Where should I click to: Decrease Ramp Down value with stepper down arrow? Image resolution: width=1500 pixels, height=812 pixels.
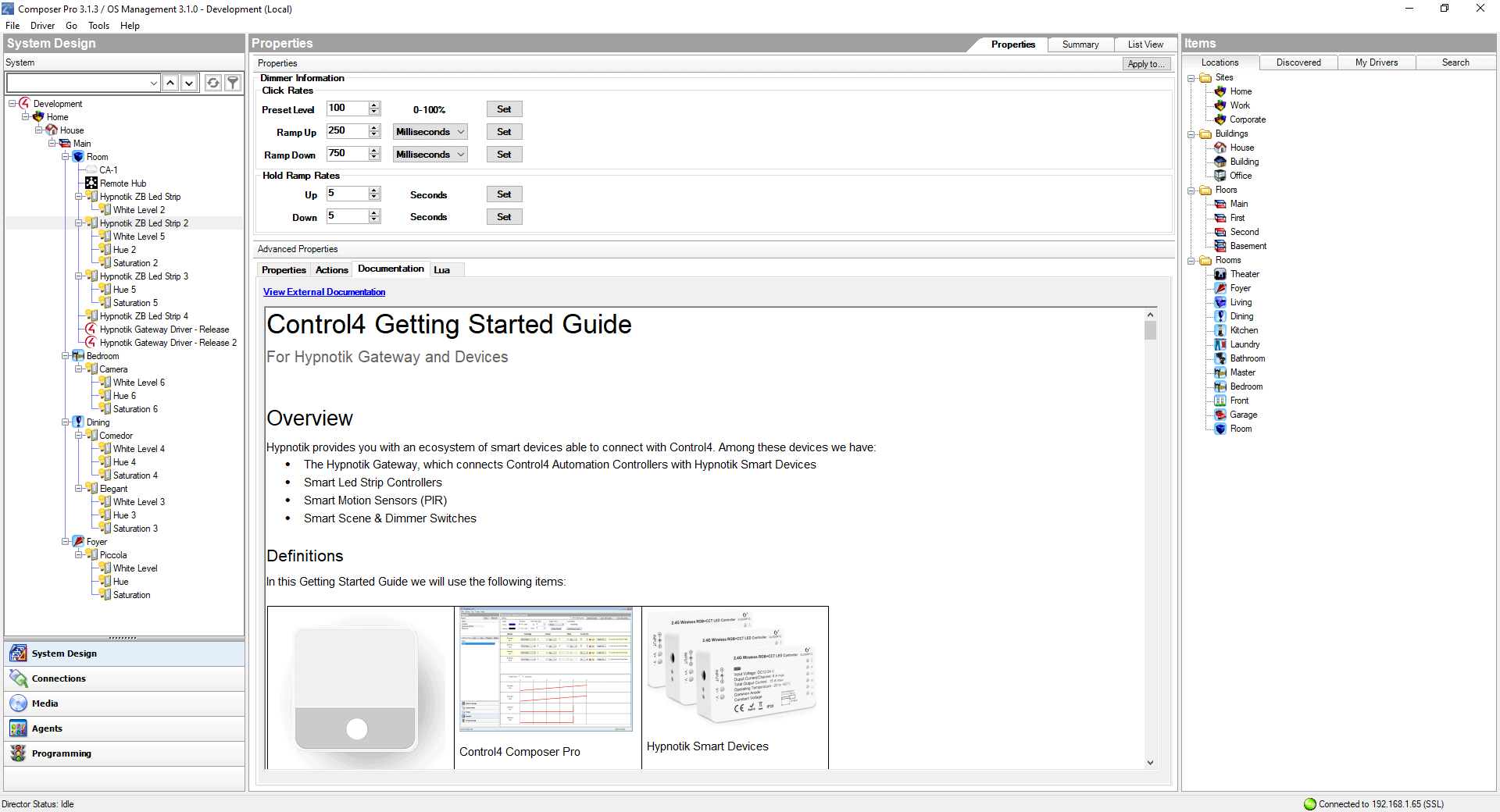[374, 158]
